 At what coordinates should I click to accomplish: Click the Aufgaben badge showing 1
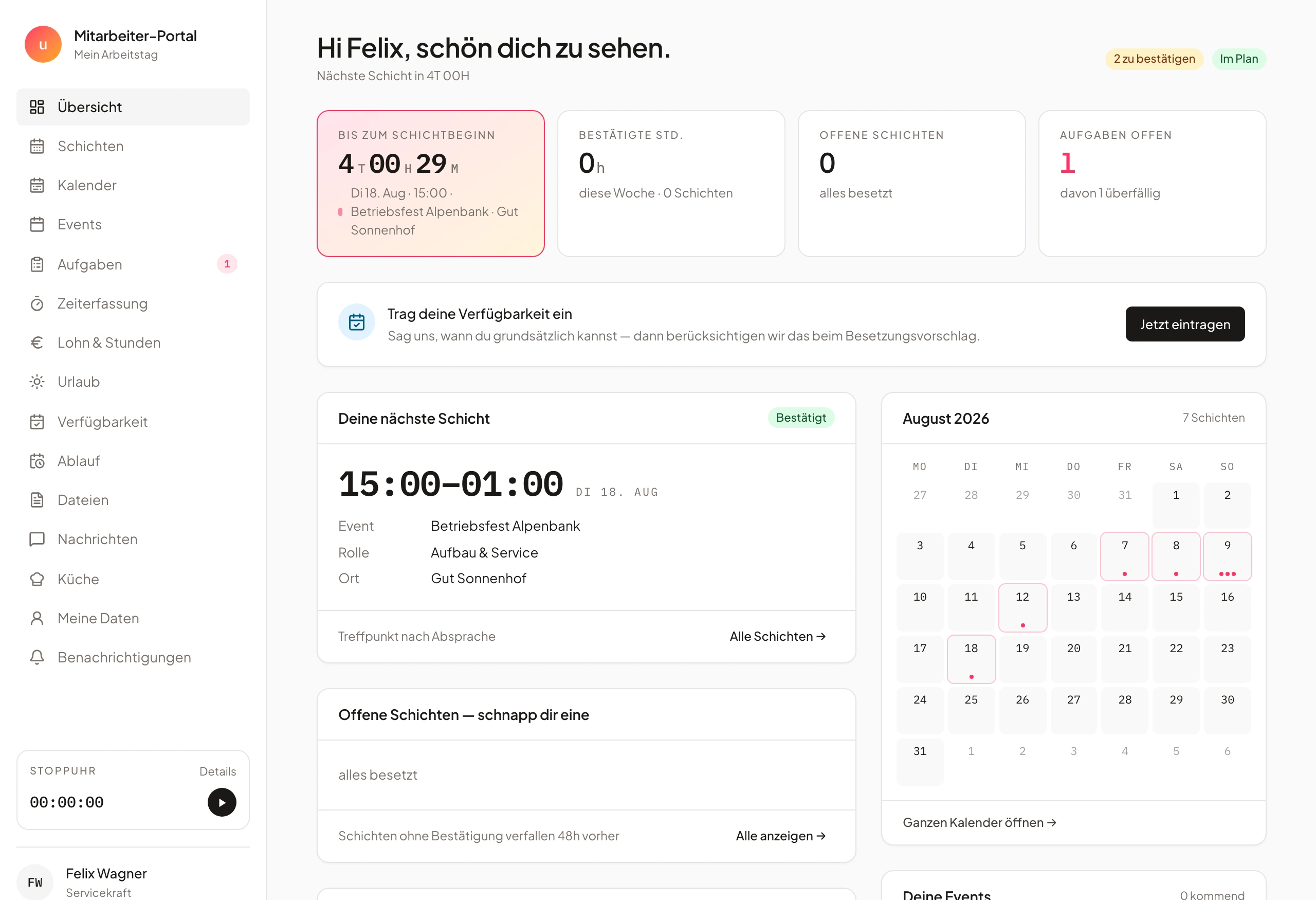[227, 264]
